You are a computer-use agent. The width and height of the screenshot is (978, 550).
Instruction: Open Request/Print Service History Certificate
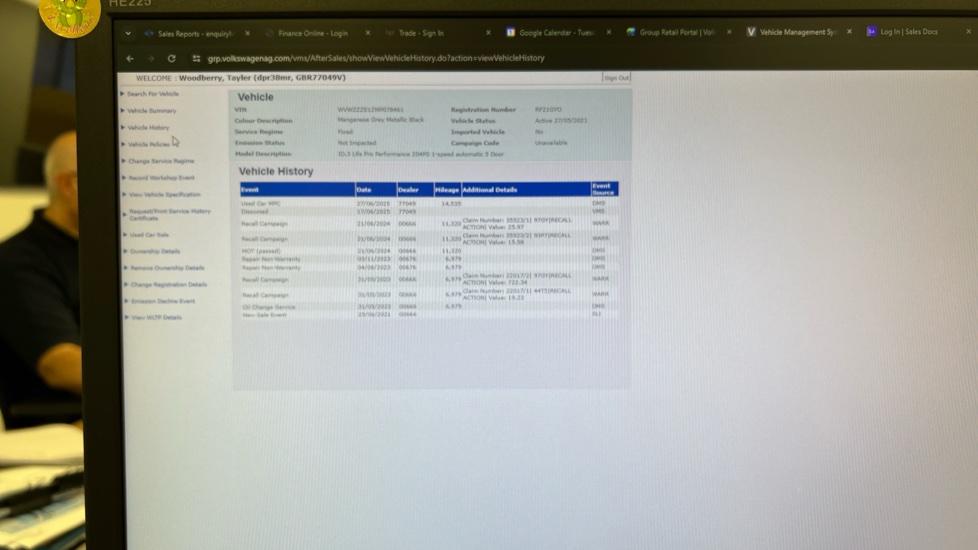[170, 215]
